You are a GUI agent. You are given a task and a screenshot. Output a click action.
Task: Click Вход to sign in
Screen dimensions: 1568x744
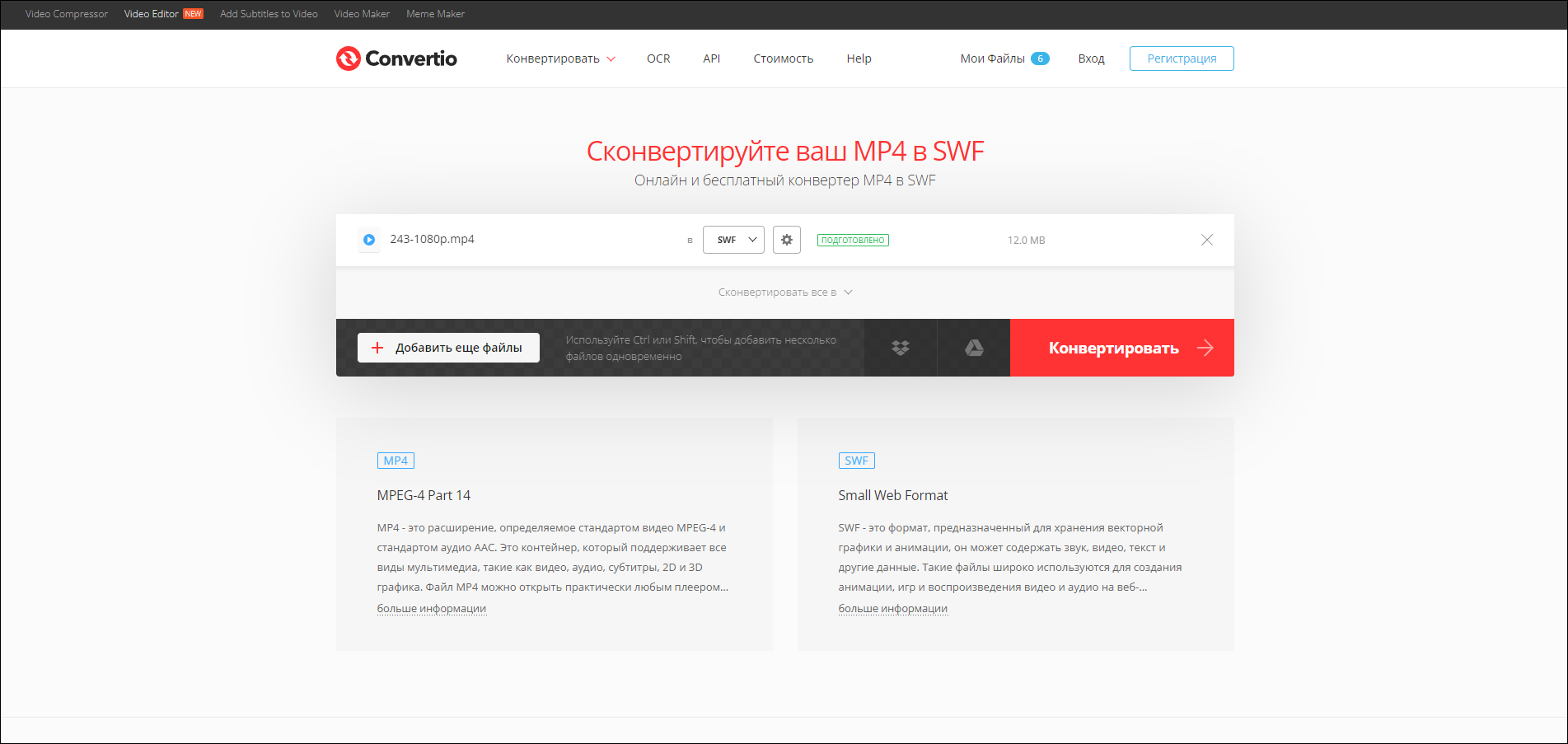pos(1091,58)
